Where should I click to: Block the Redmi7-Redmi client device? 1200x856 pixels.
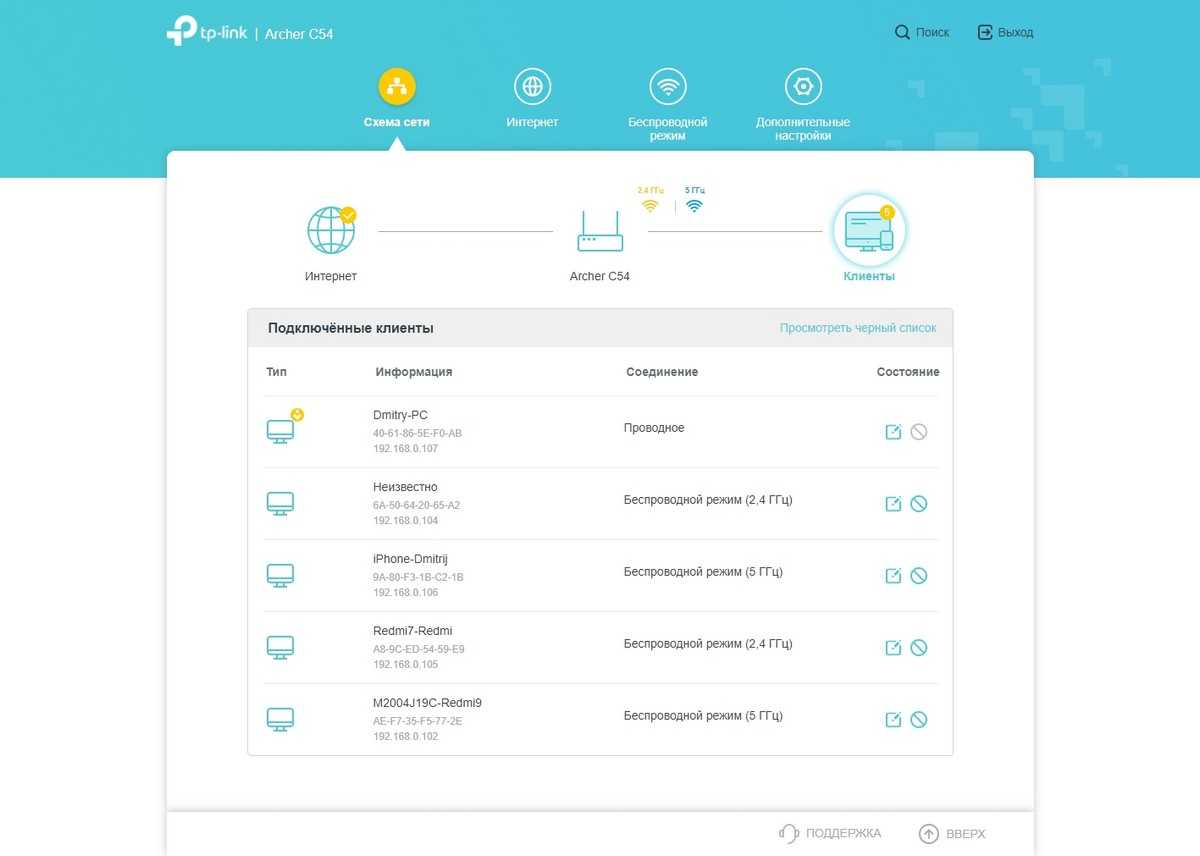pyautogui.click(x=918, y=648)
